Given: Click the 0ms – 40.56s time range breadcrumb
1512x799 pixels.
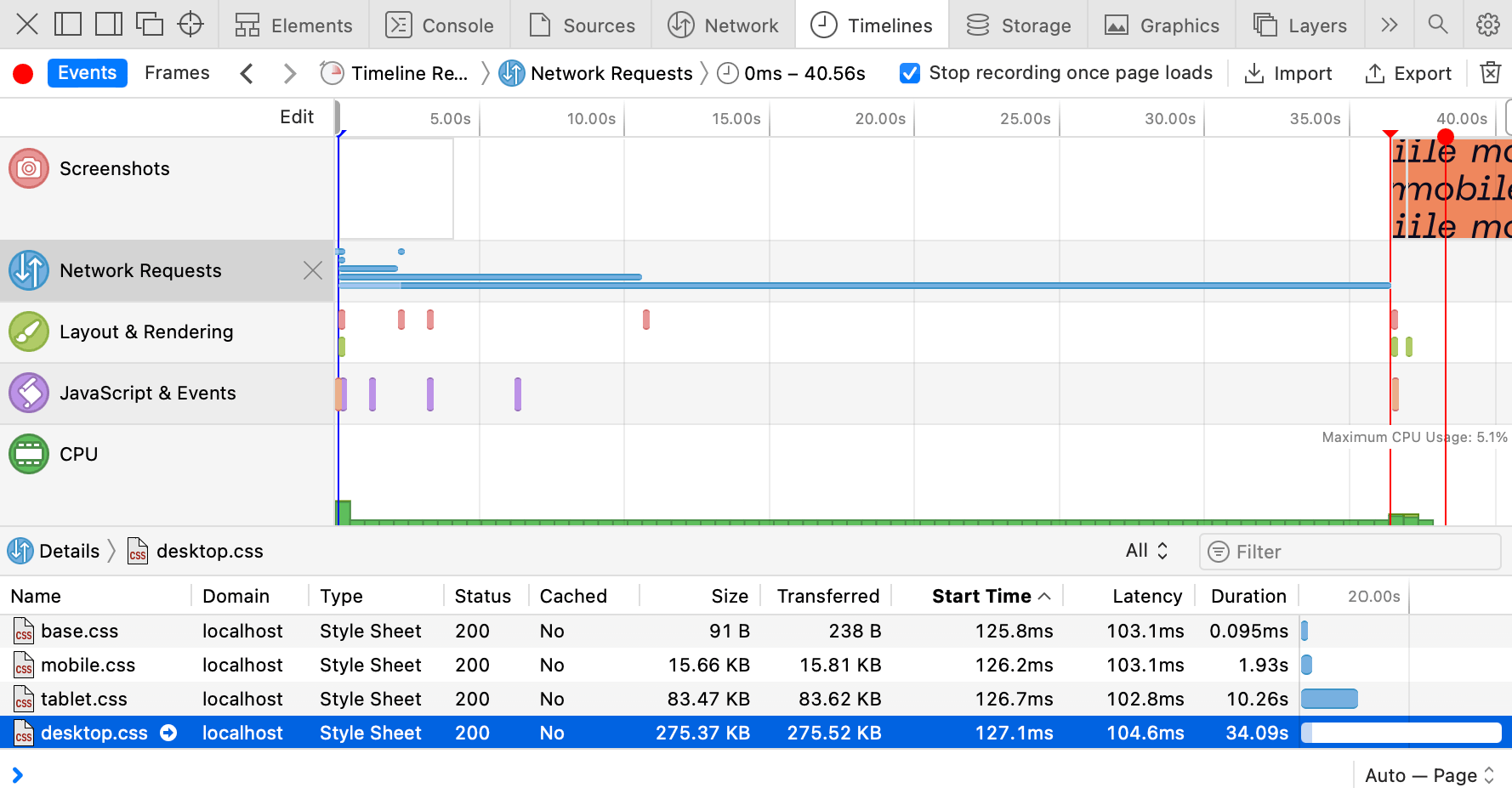Looking at the screenshot, I should tap(792, 74).
